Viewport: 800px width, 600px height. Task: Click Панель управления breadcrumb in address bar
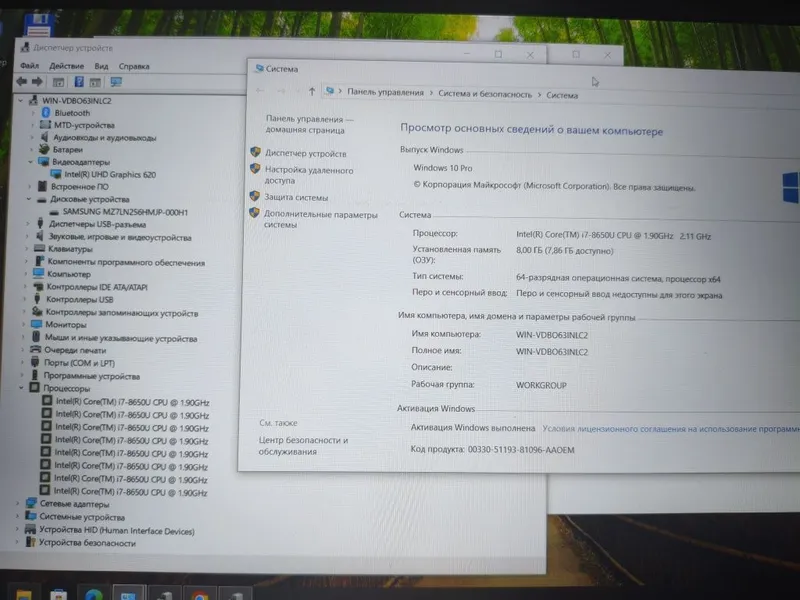[x=385, y=92]
